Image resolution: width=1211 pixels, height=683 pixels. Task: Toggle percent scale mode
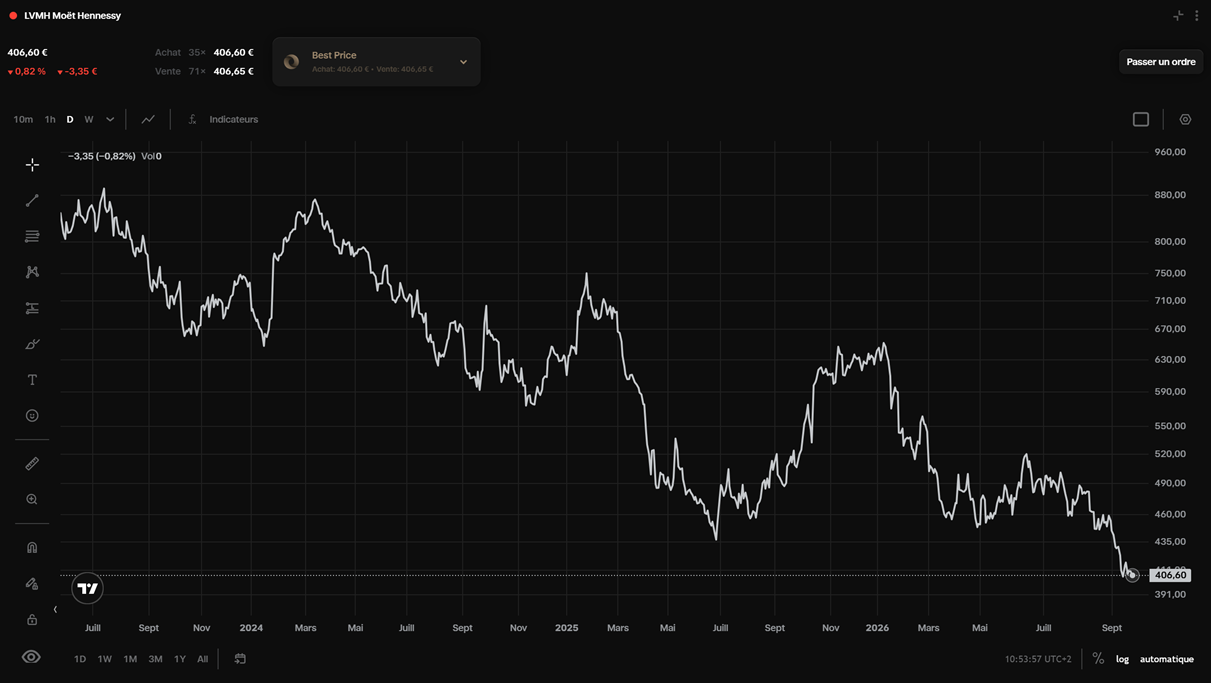pyautogui.click(x=1098, y=658)
